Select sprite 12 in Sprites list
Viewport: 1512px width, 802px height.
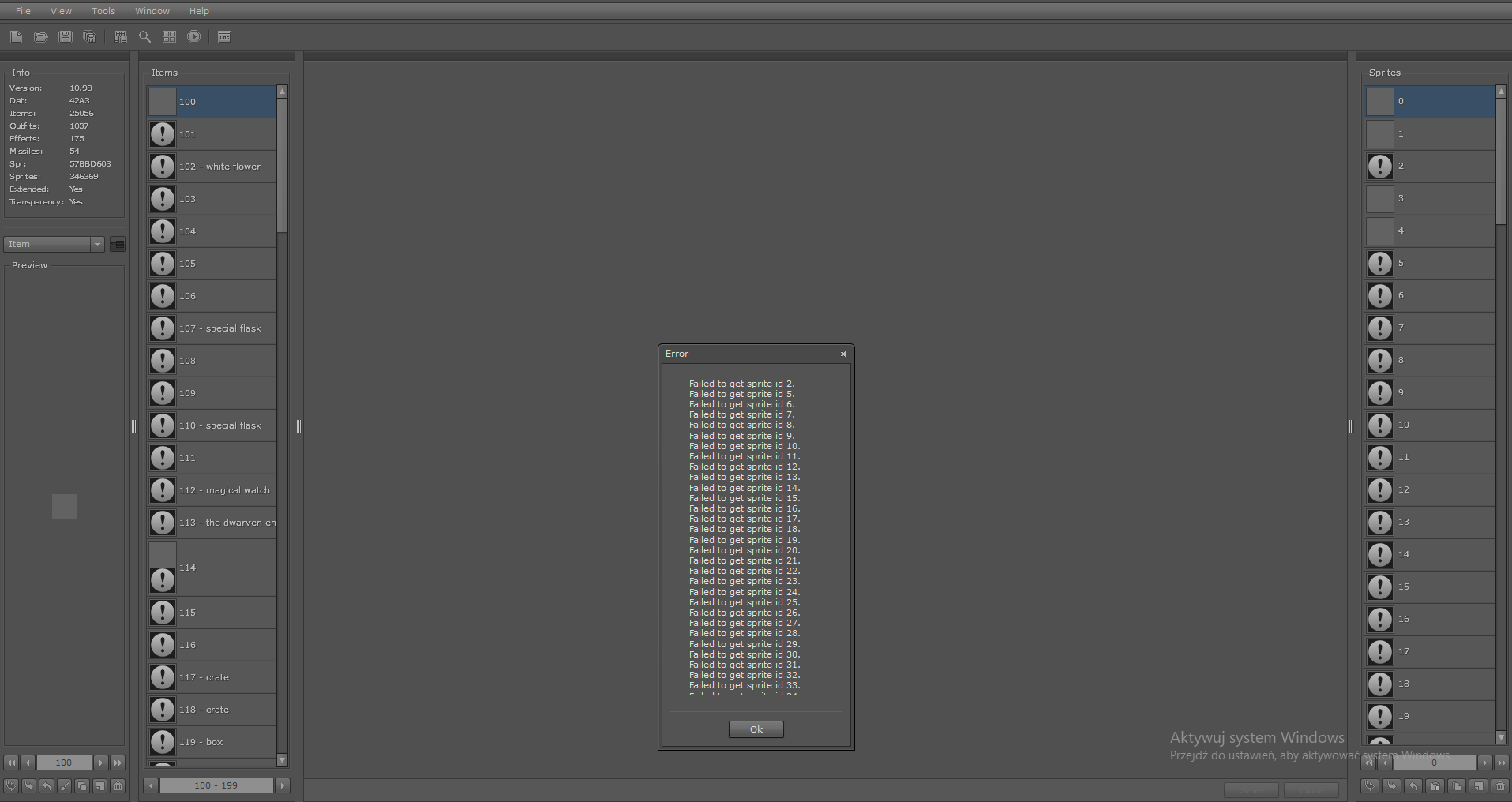tap(1430, 490)
